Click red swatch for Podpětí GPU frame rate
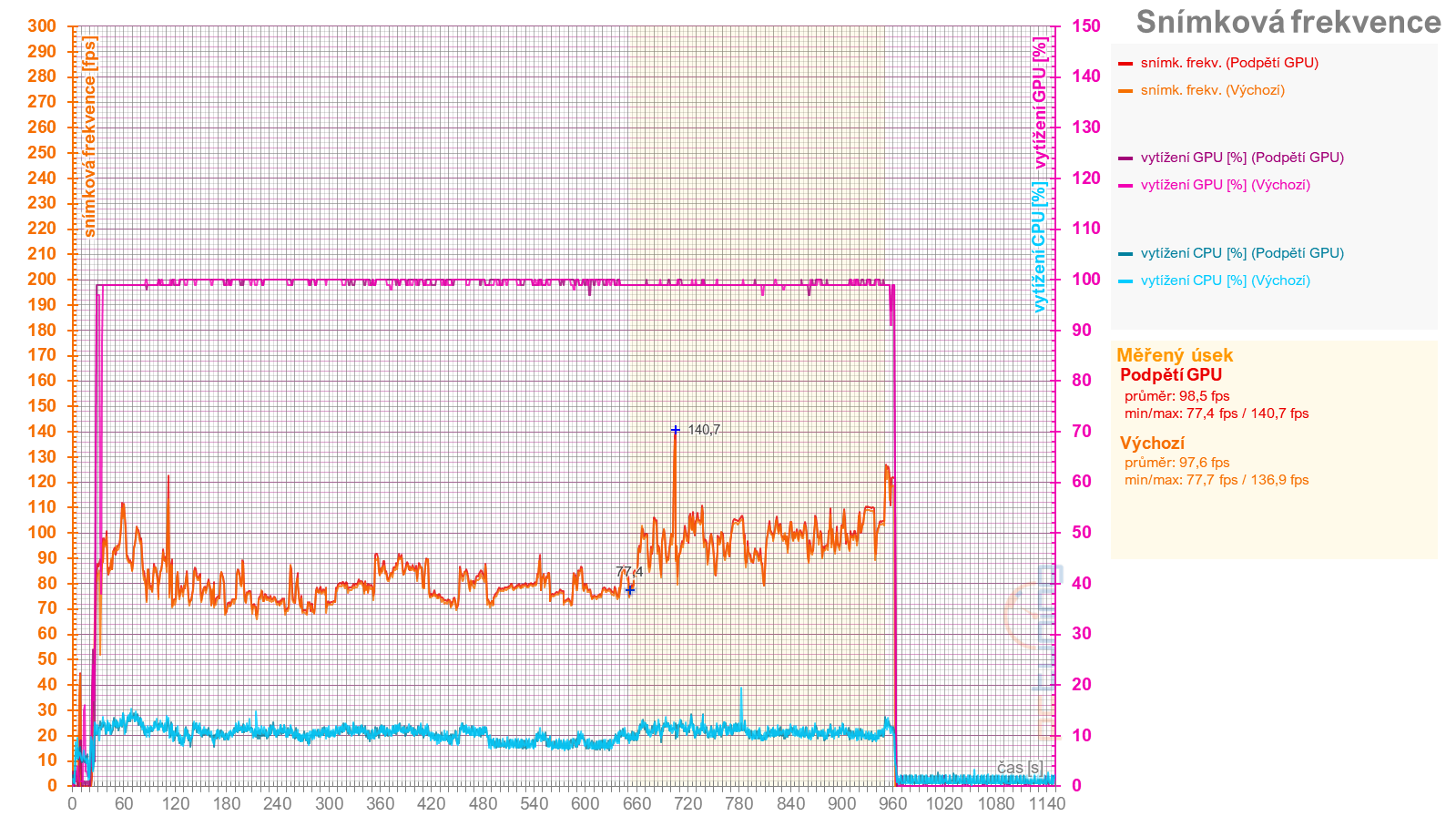This screenshot has width=1456, height=816. (1125, 64)
